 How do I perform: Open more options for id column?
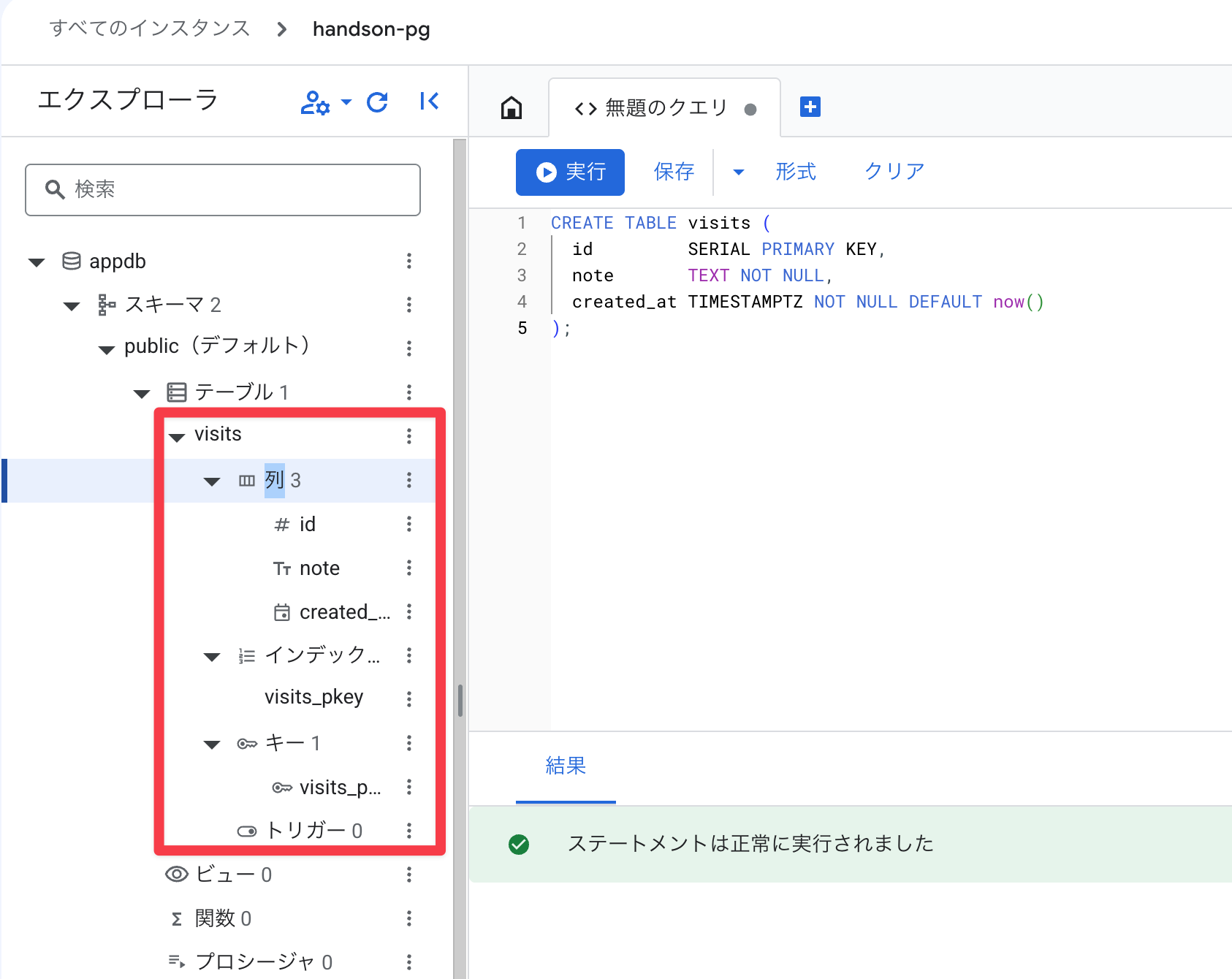409,524
